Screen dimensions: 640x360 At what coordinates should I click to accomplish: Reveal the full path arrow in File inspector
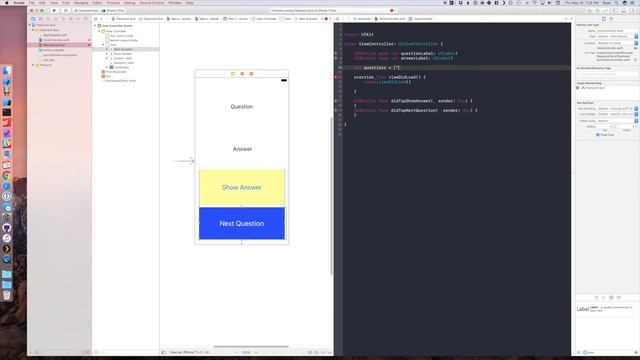point(635,60)
